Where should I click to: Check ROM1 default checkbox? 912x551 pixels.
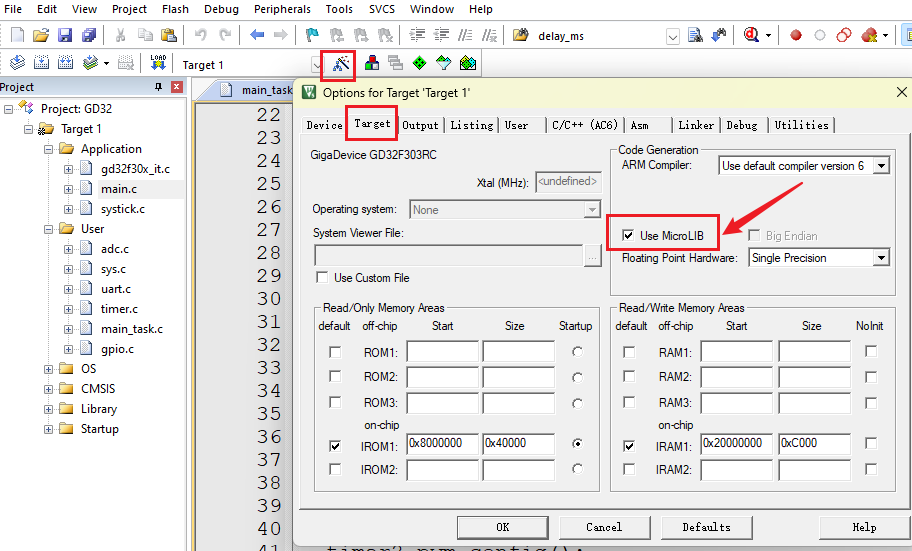click(335, 352)
